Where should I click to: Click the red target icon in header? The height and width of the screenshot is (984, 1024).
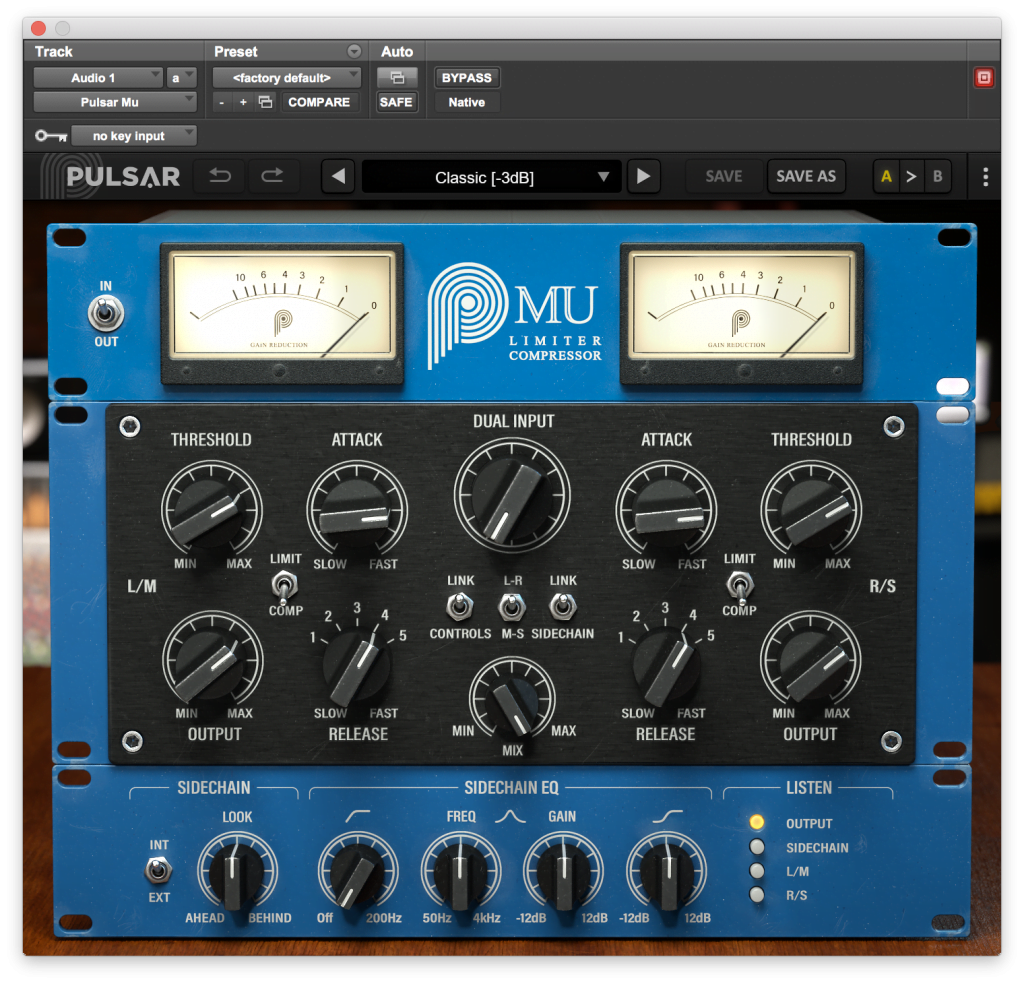[x=984, y=78]
